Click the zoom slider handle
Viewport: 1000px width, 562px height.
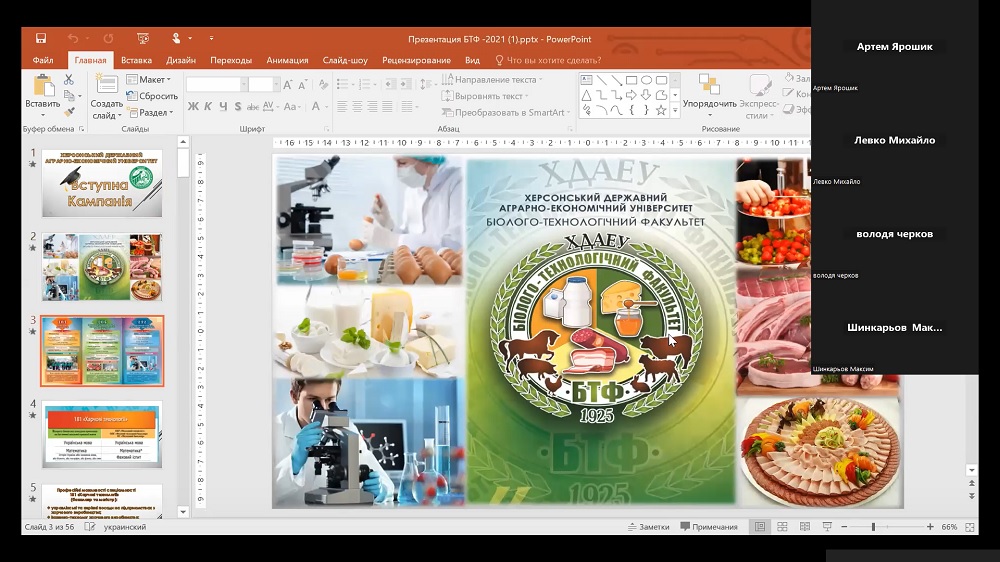coord(873,527)
